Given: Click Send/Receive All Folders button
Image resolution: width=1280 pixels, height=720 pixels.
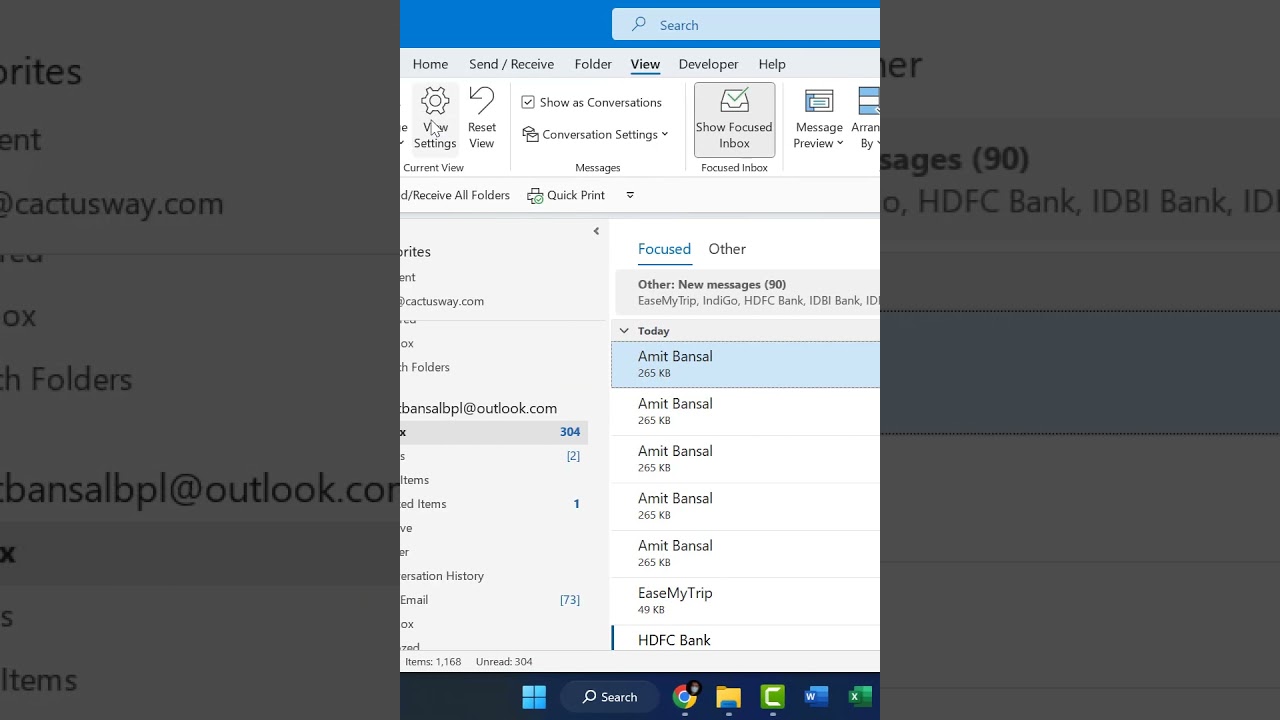Looking at the screenshot, I should (456, 195).
